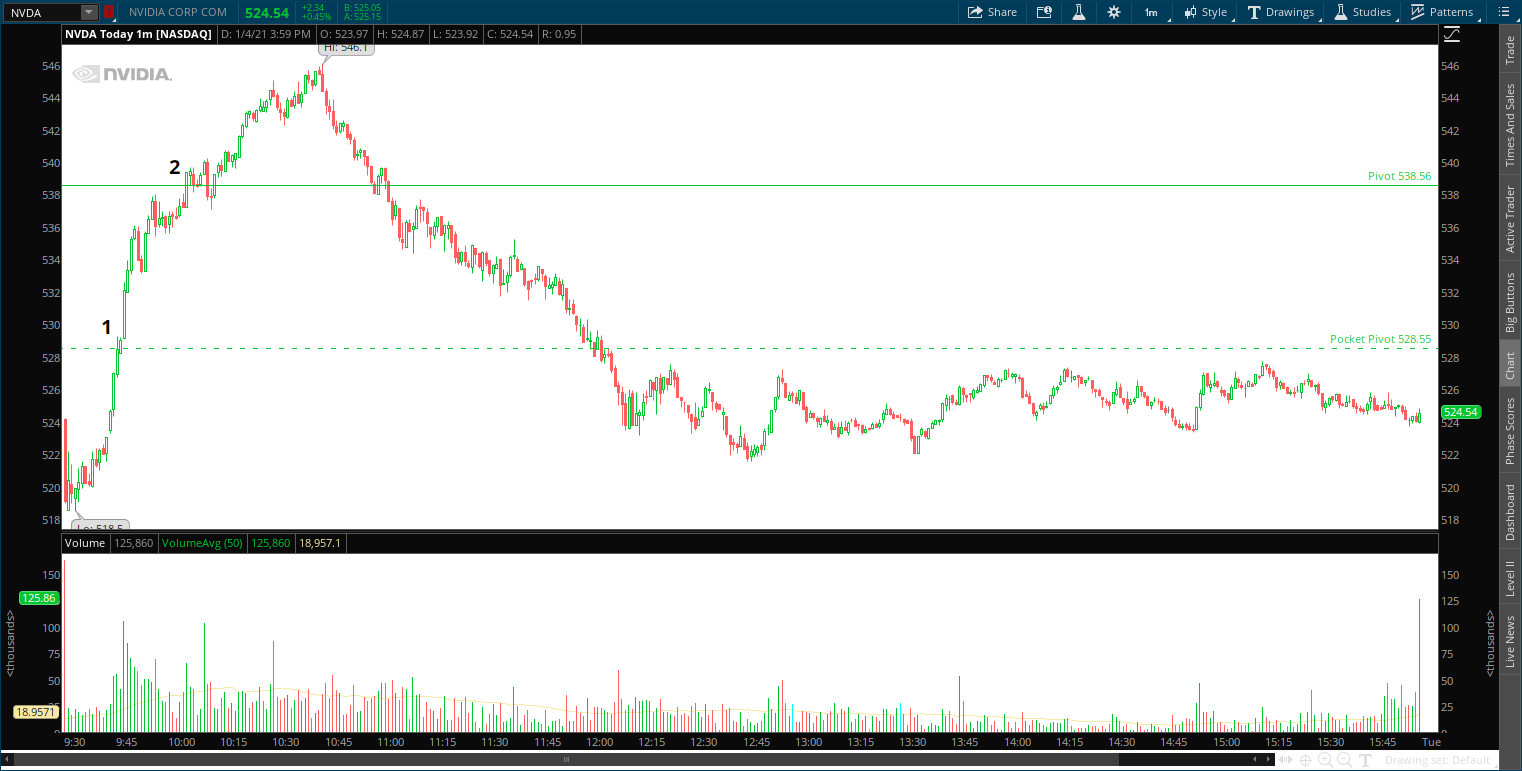This screenshot has width=1522, height=771.
Task: Click the text drawing T icon
Action: (x=1367, y=760)
